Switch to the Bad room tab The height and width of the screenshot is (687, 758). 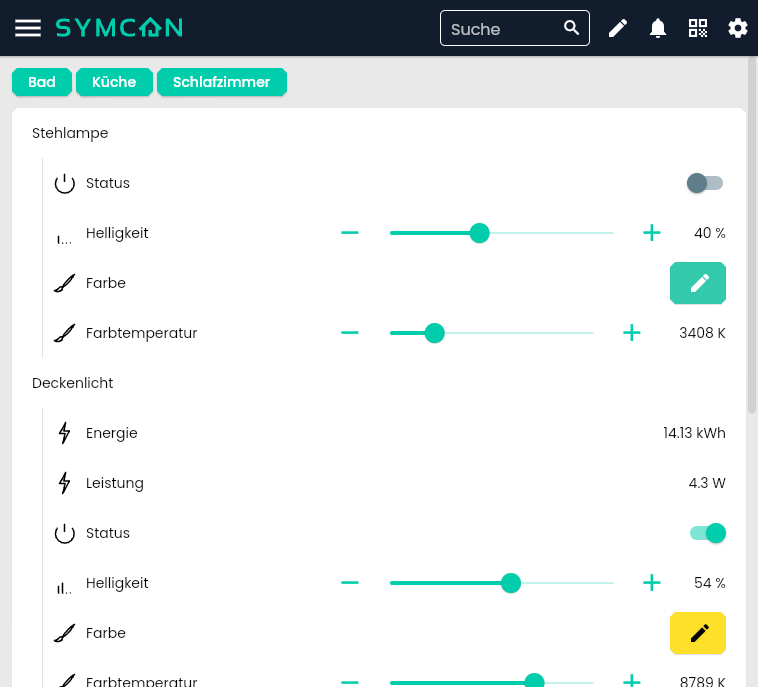pos(42,82)
